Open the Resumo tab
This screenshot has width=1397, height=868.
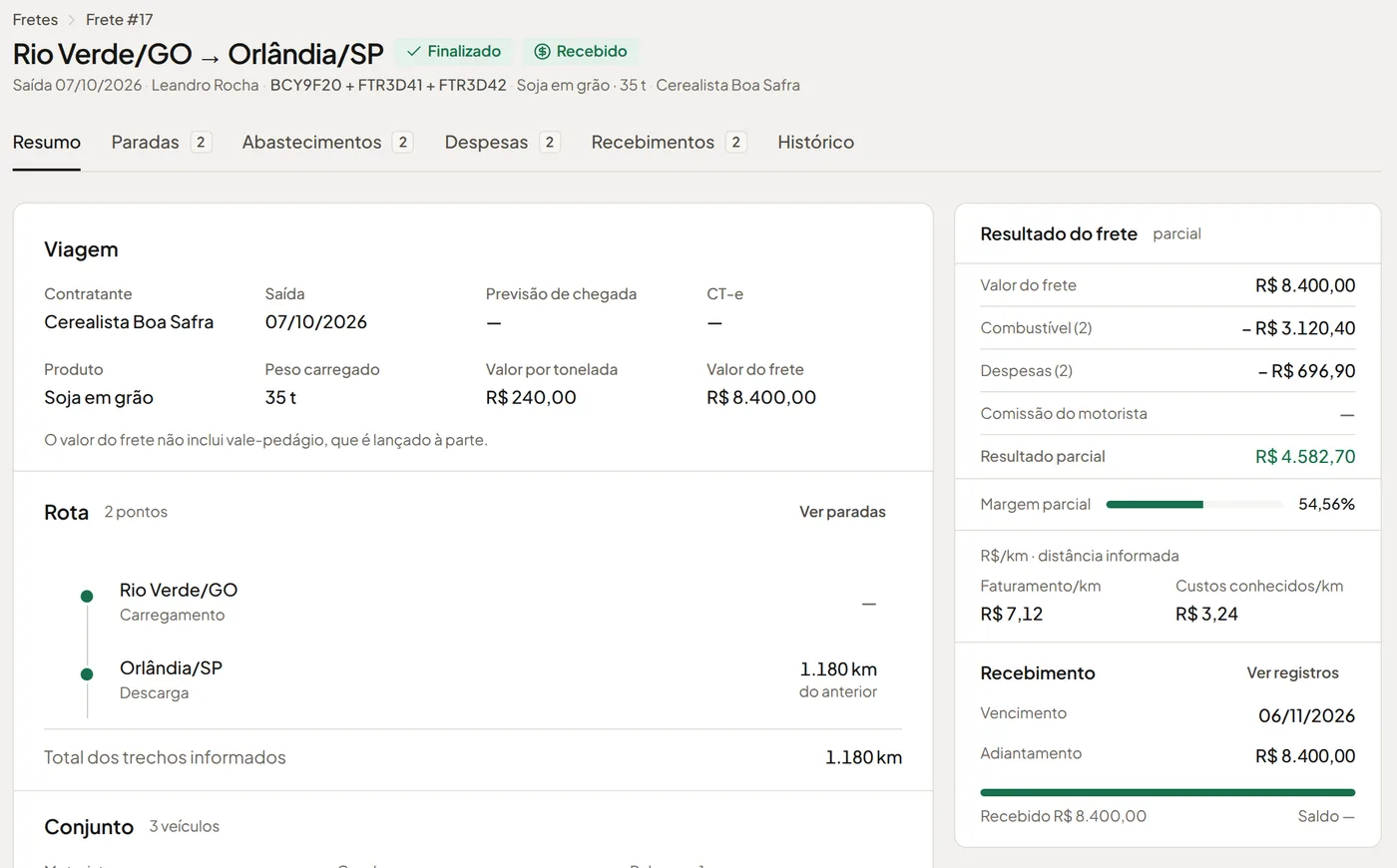pyautogui.click(x=47, y=143)
